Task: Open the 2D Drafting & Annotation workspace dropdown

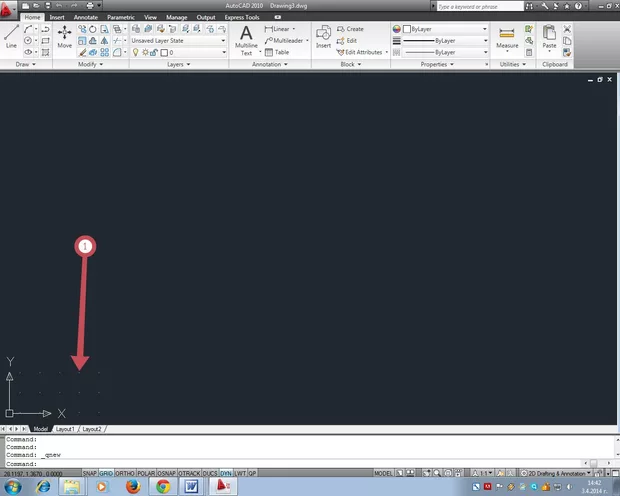Action: tap(556, 473)
